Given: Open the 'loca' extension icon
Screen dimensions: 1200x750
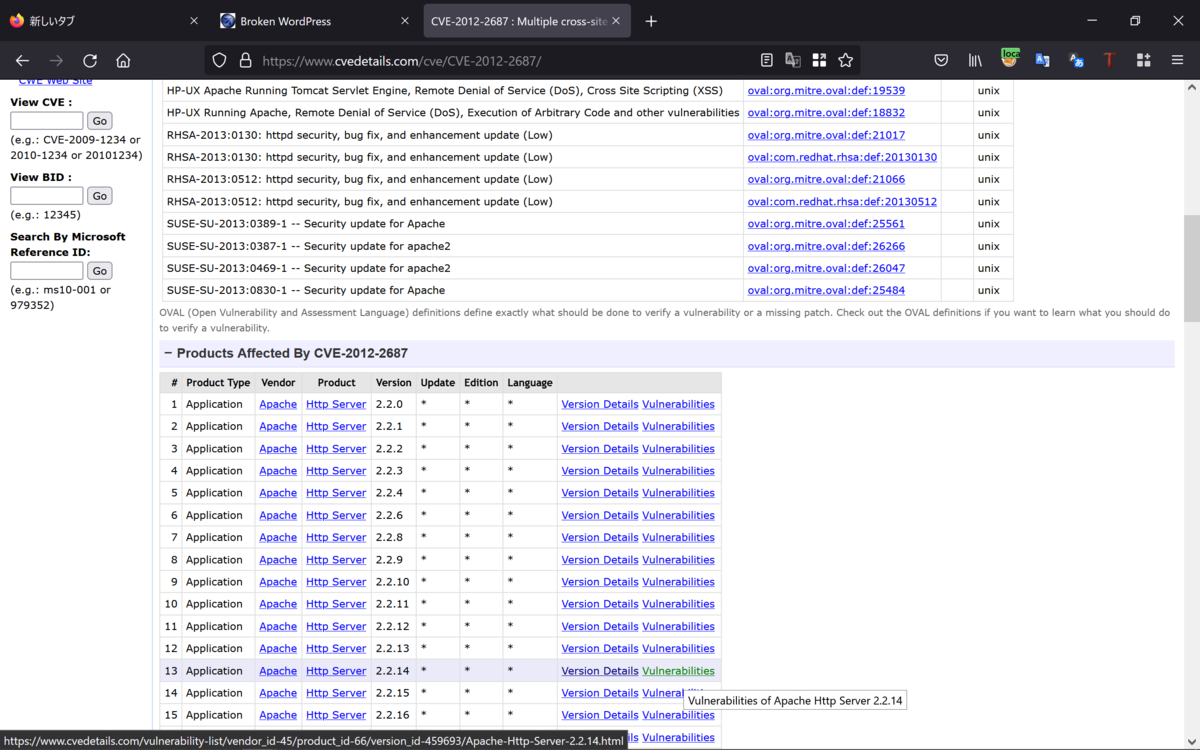Looking at the screenshot, I should coord(1009,59).
